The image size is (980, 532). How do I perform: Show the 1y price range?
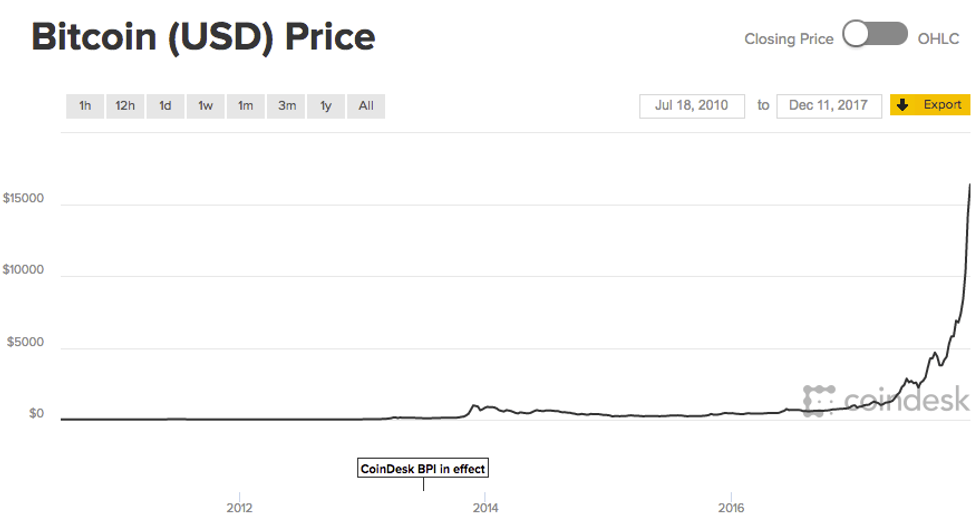click(326, 105)
